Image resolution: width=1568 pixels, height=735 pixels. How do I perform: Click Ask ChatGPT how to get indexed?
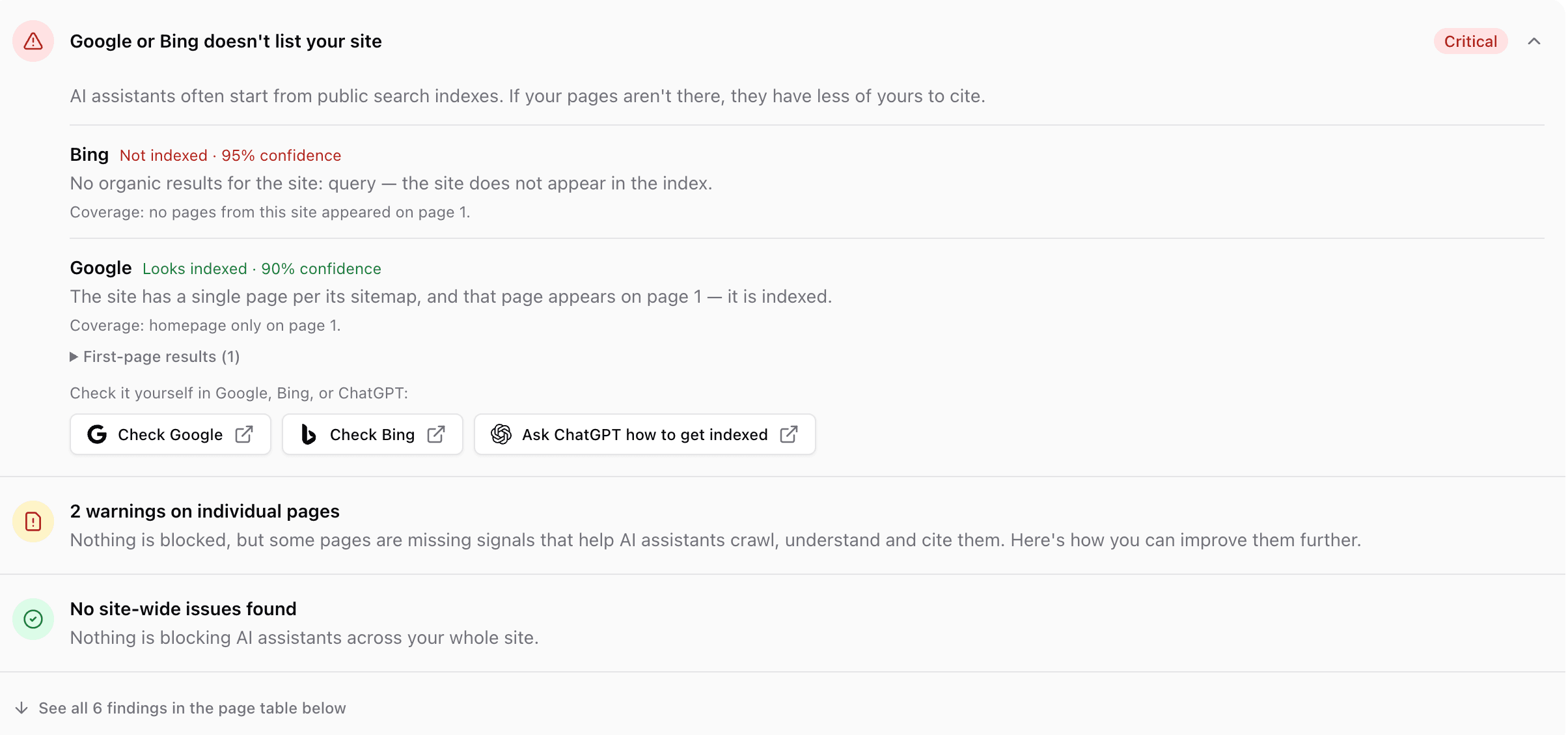click(x=644, y=434)
